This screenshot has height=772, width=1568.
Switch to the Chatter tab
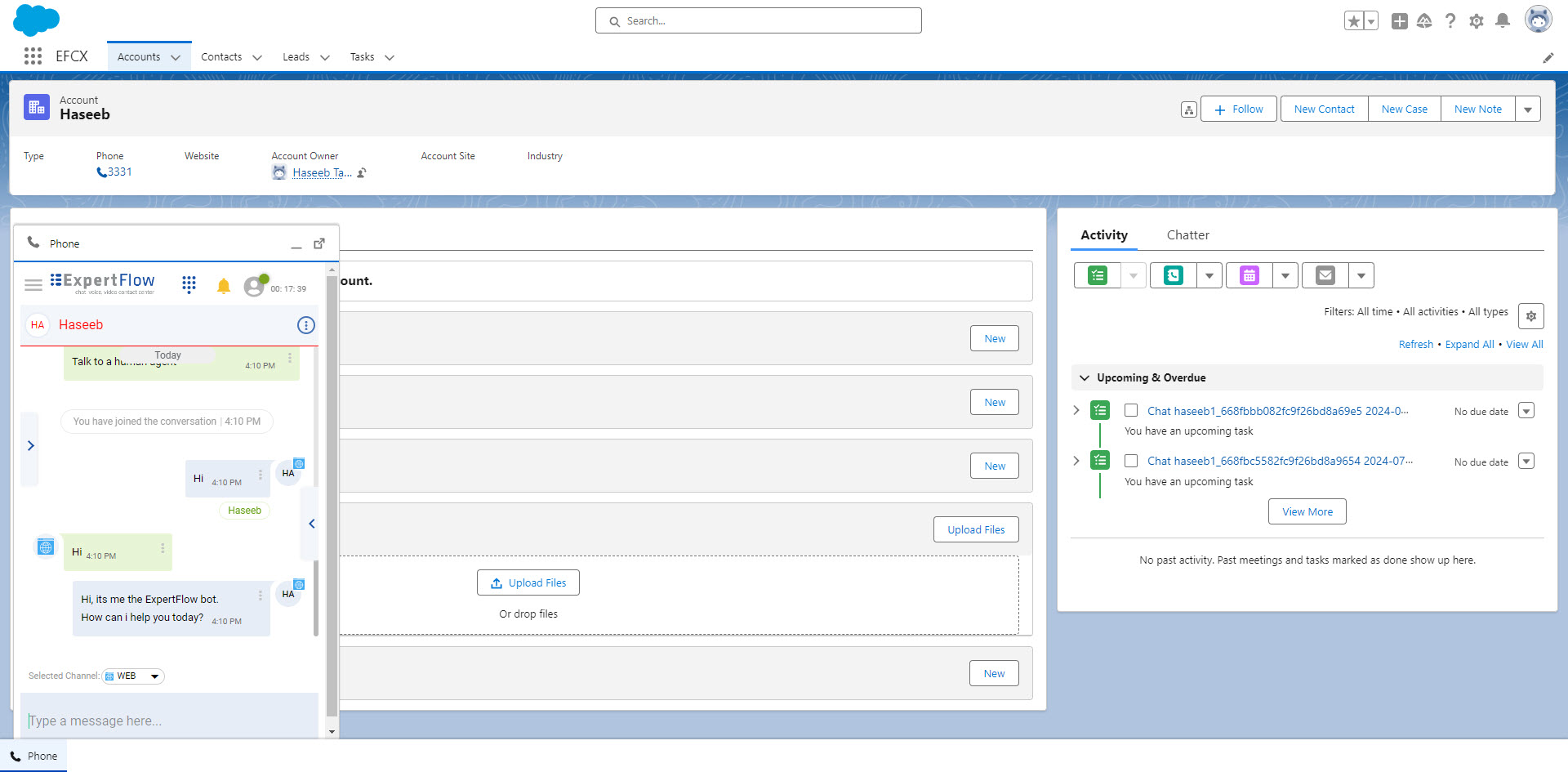(1187, 235)
